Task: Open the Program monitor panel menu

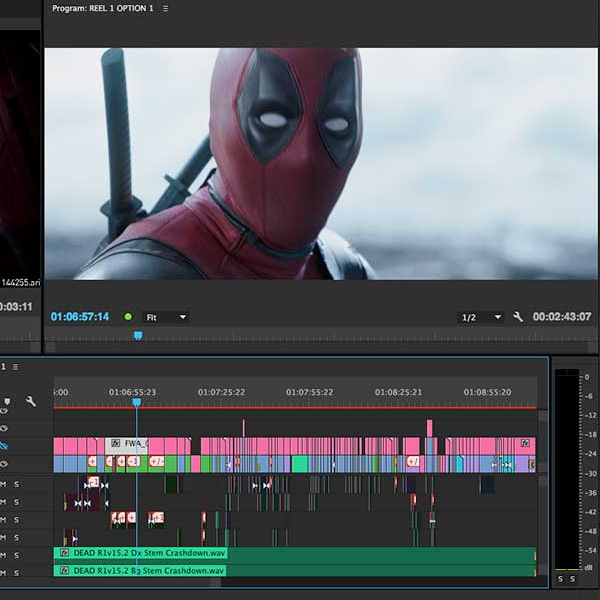Action: coord(166,8)
